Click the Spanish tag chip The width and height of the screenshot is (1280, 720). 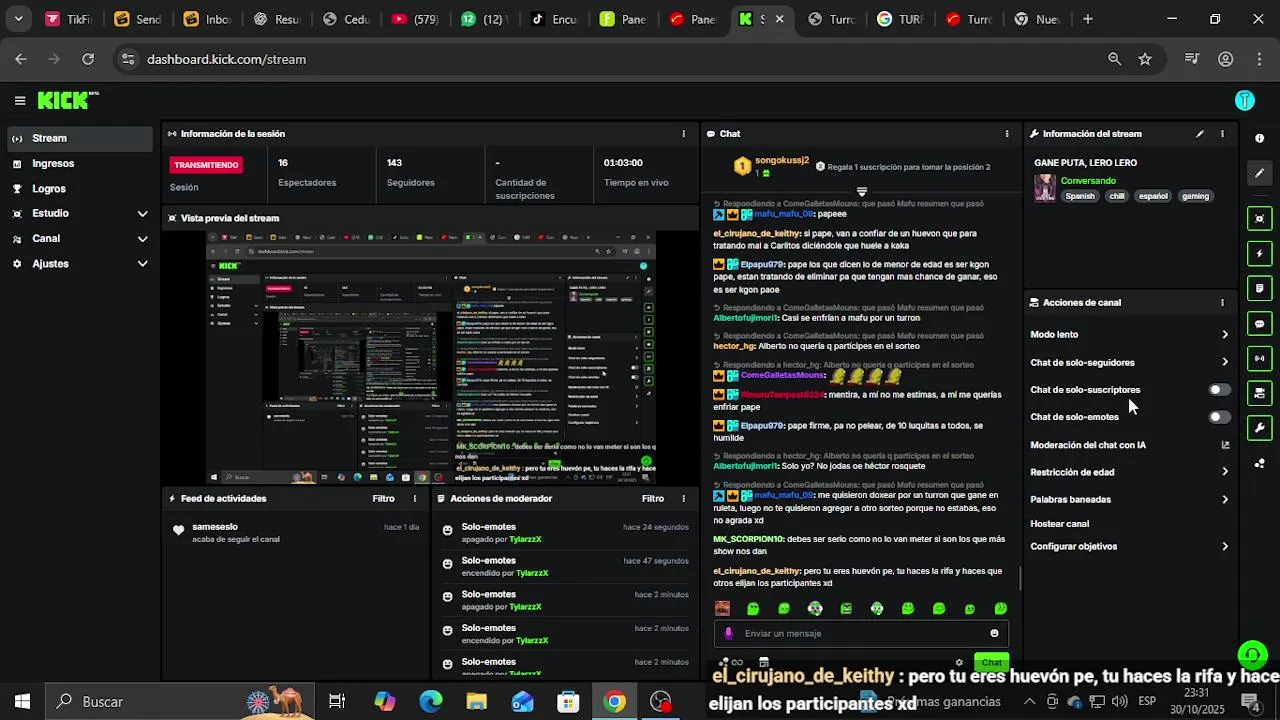click(1080, 196)
